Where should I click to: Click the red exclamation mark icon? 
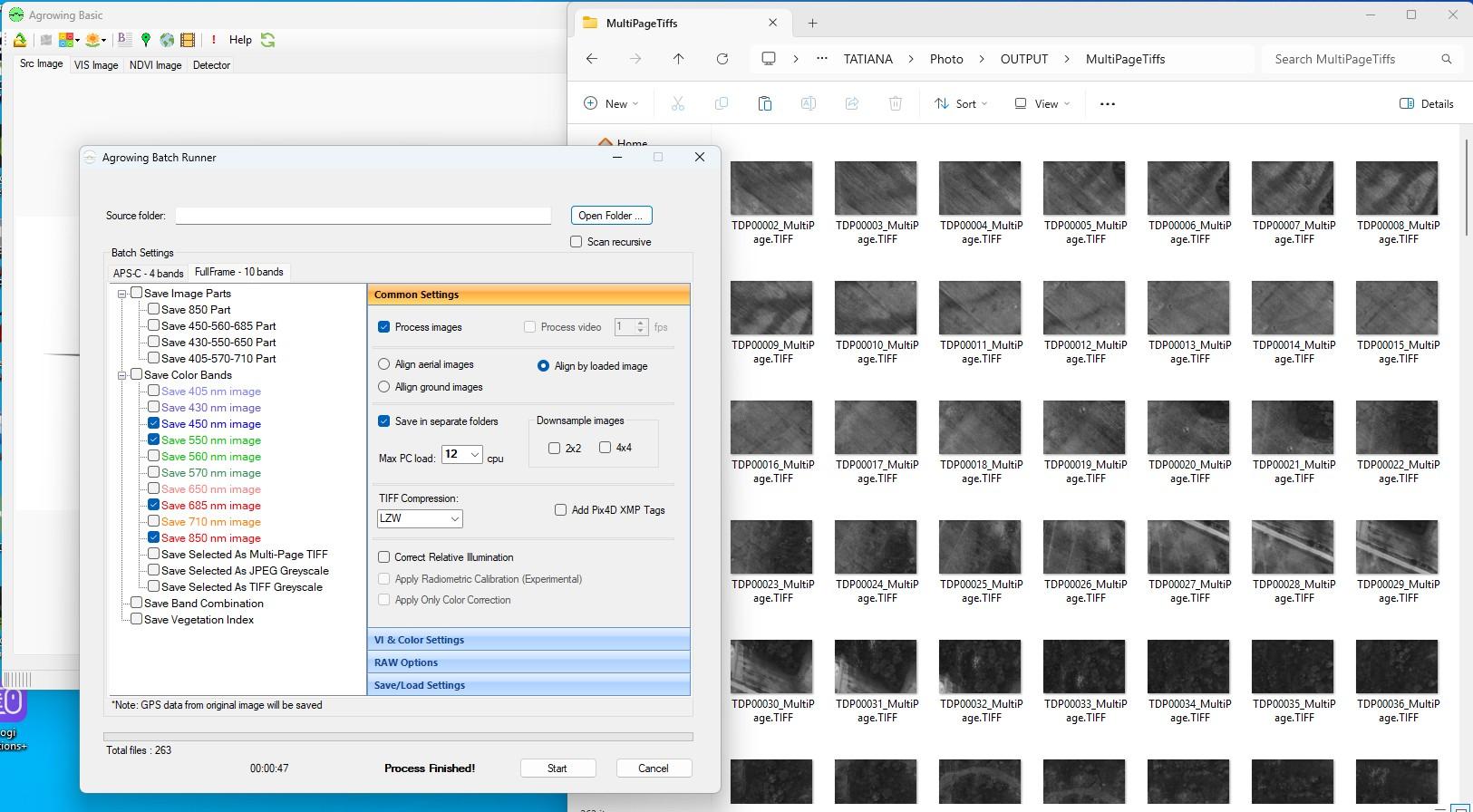(x=213, y=40)
